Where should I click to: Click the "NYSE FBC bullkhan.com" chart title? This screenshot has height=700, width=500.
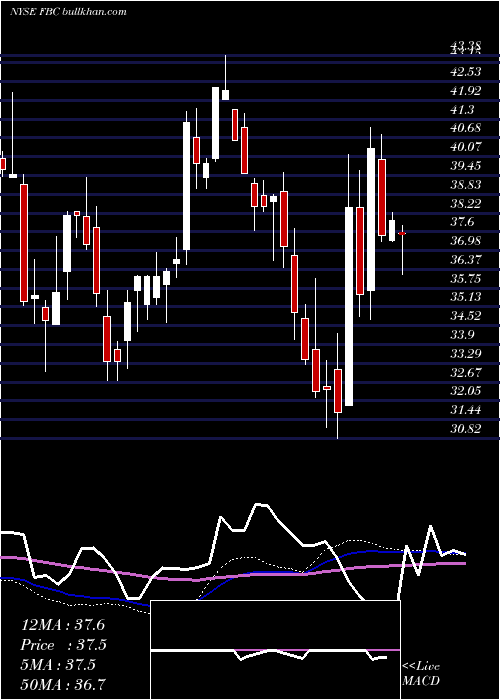tap(68, 11)
